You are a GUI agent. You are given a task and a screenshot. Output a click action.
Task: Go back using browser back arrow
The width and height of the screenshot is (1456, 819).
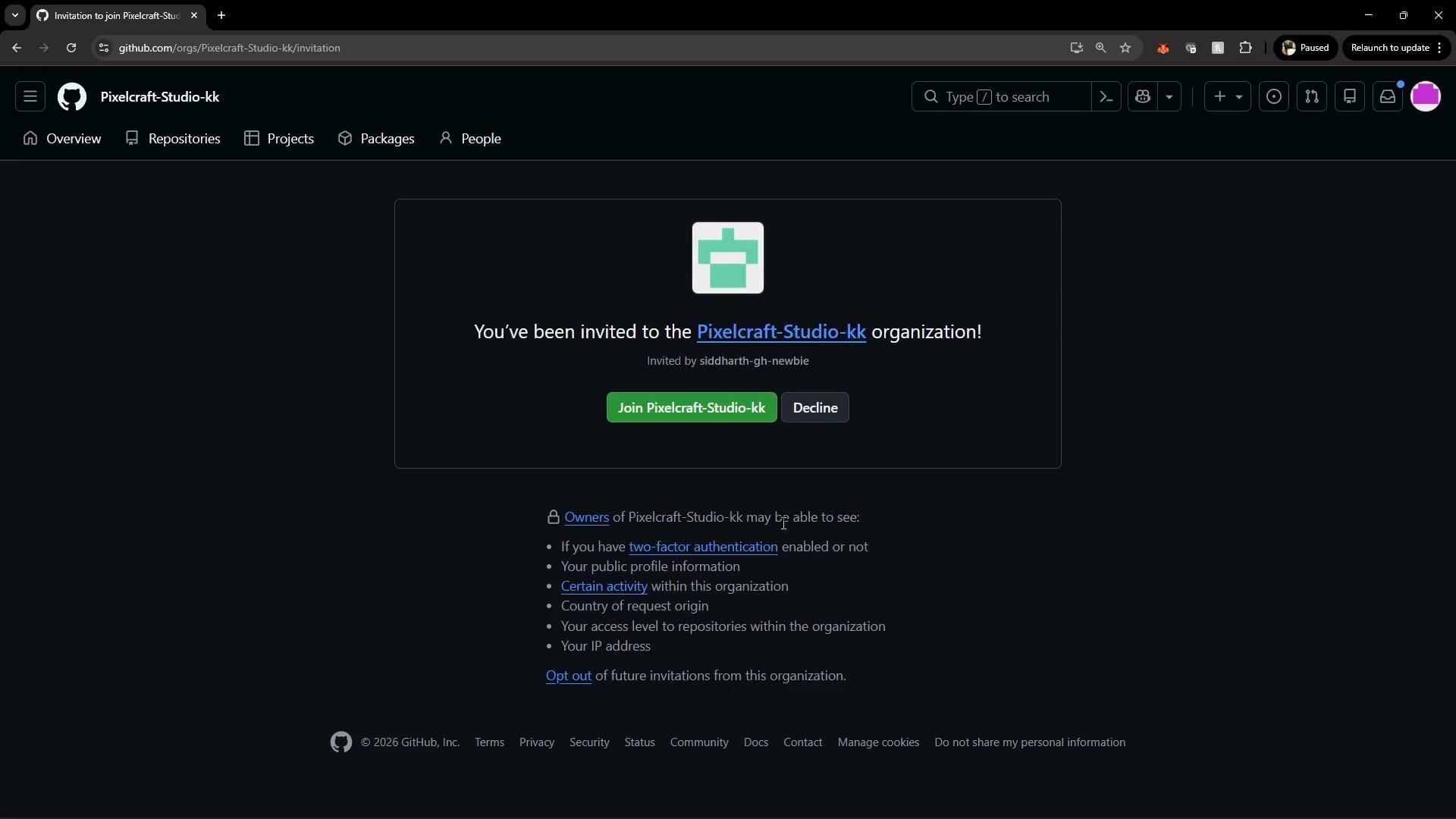[x=17, y=48]
